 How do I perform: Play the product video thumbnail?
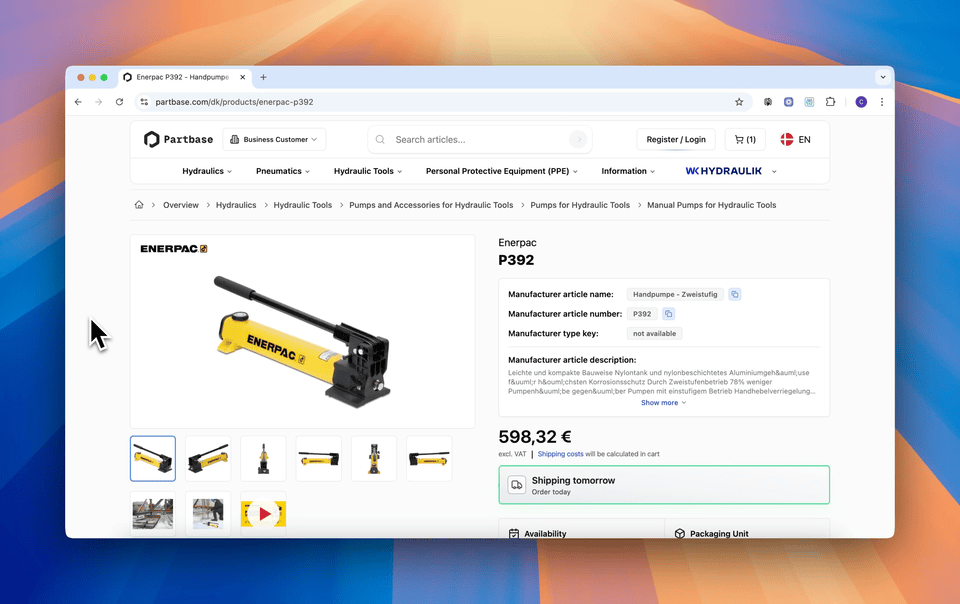coord(263,513)
